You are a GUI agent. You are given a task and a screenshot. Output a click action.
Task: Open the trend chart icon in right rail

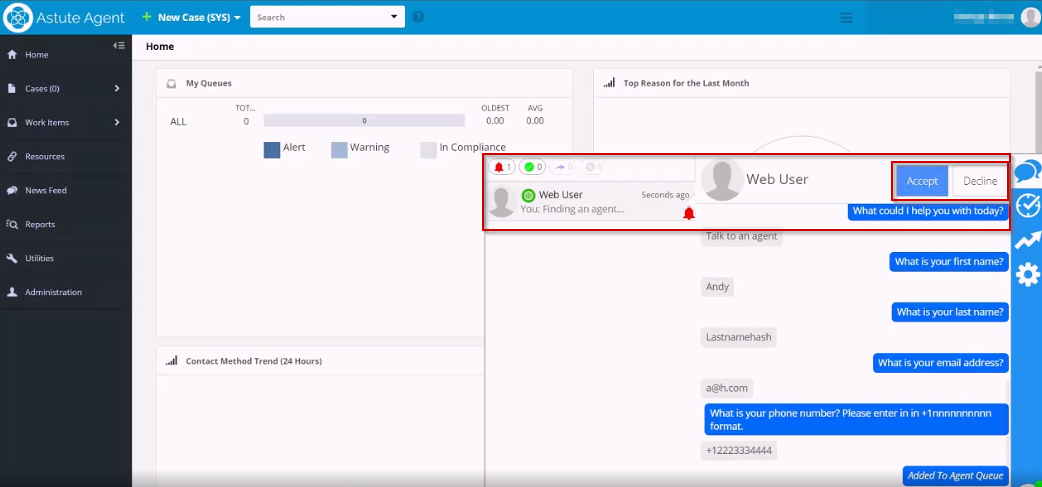[1027, 240]
